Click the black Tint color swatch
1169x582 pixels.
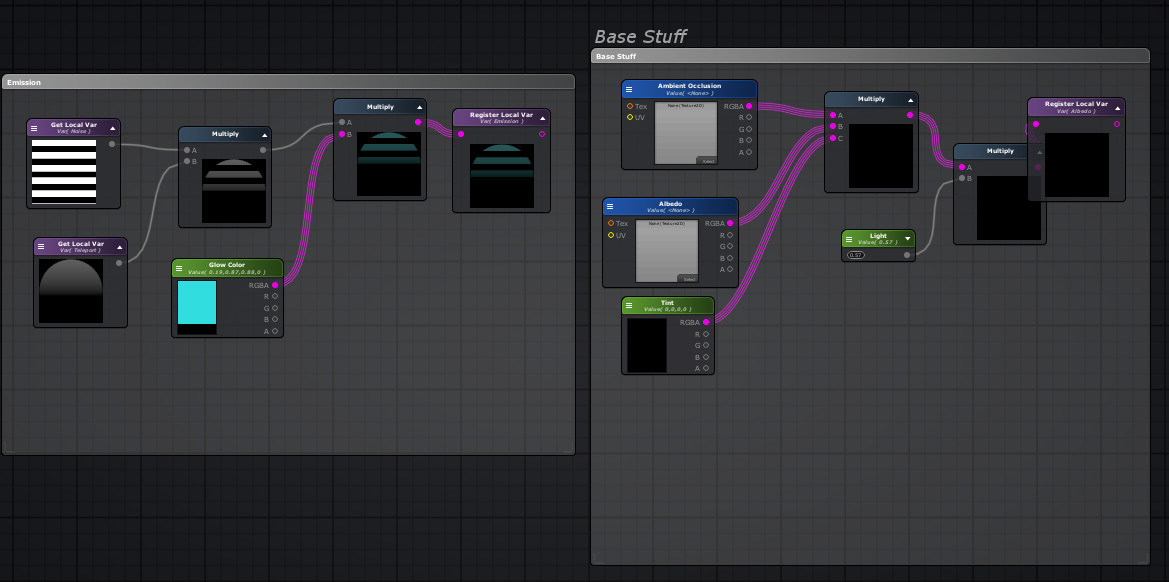(x=646, y=346)
